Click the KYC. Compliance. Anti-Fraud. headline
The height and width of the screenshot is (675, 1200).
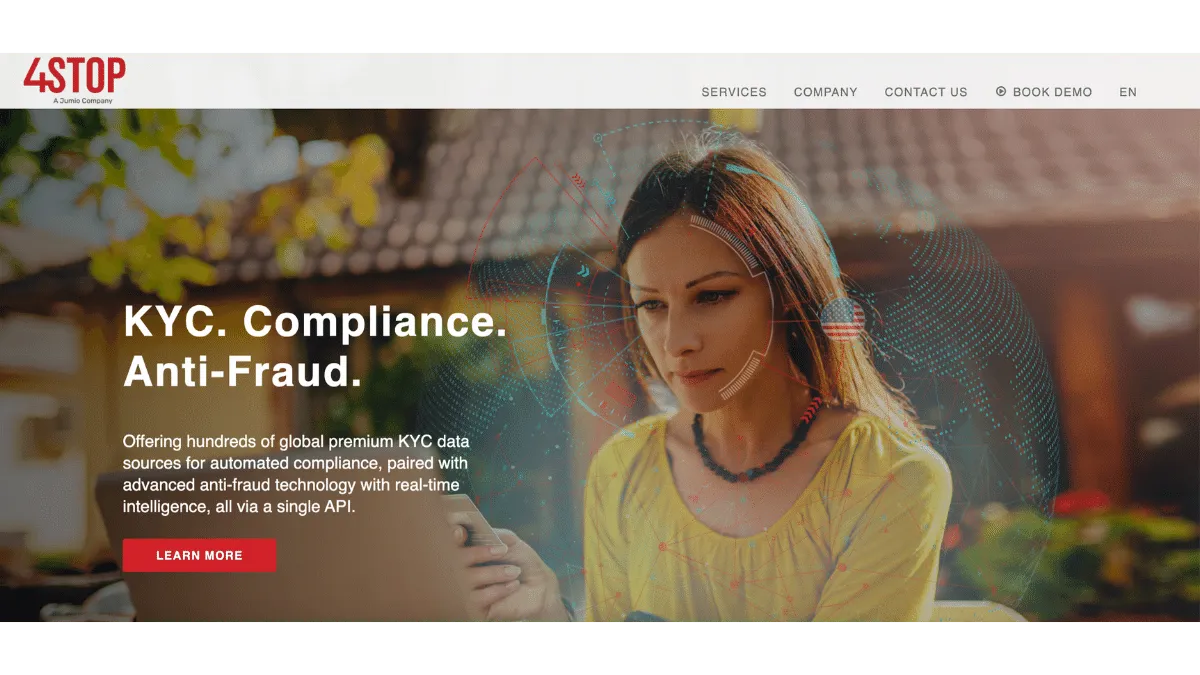click(315, 346)
